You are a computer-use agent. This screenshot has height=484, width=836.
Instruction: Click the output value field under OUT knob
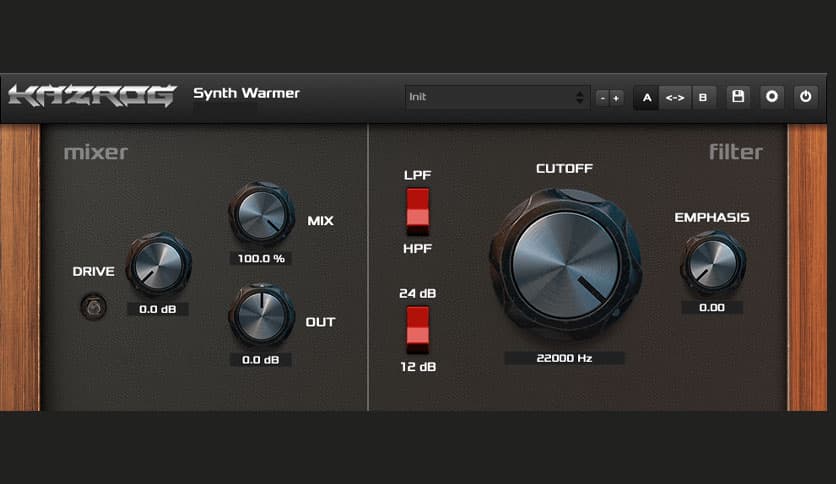click(261, 360)
